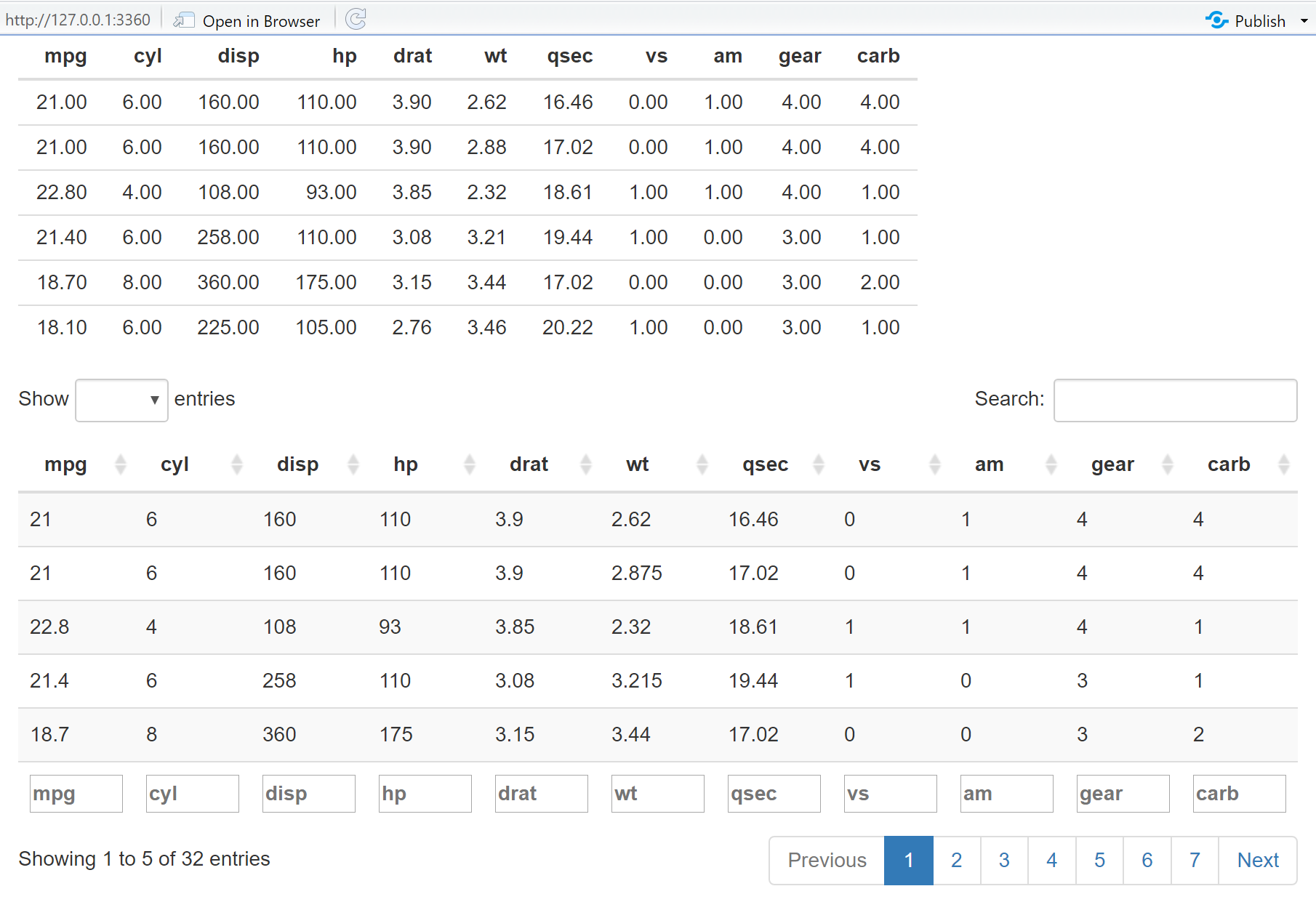Image resolution: width=1316 pixels, height=910 pixels.
Task: Click cell 3.215 in wt column
Action: (637, 681)
